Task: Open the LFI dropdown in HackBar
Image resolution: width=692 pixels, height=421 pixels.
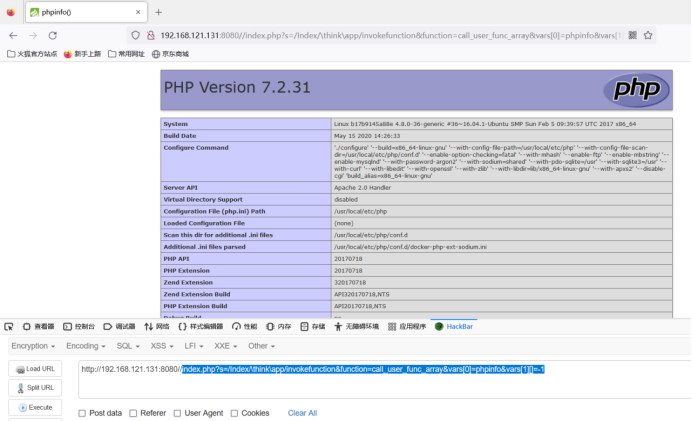Action: 194,346
